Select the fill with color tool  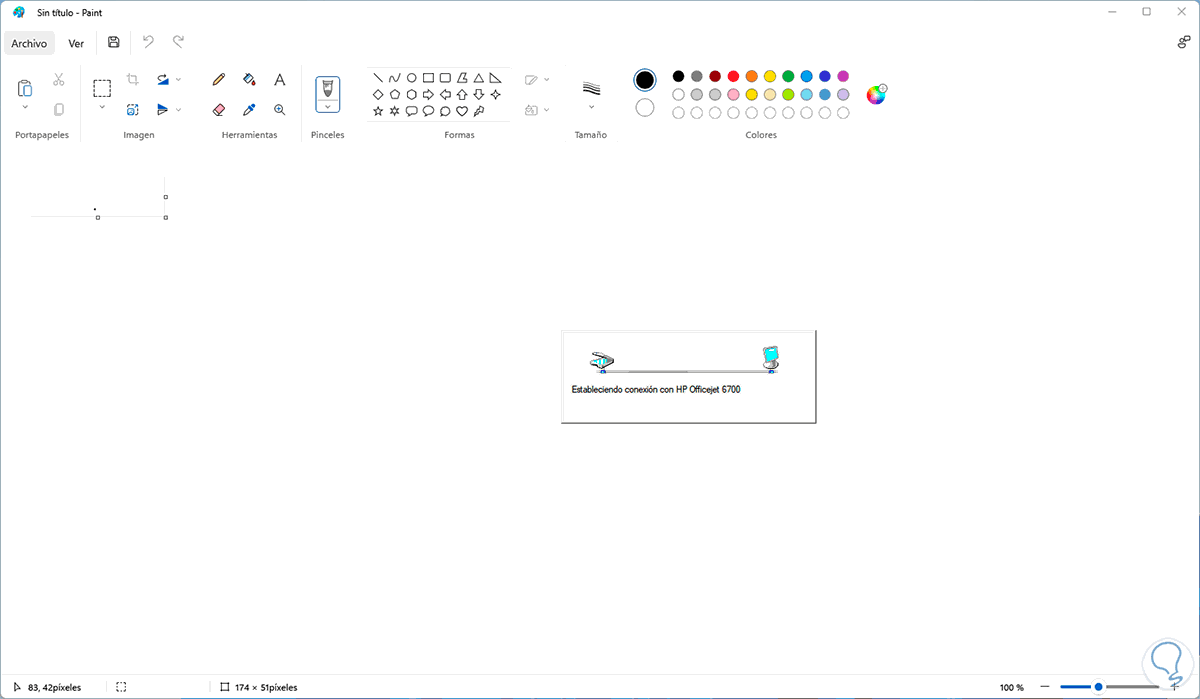click(x=247, y=80)
